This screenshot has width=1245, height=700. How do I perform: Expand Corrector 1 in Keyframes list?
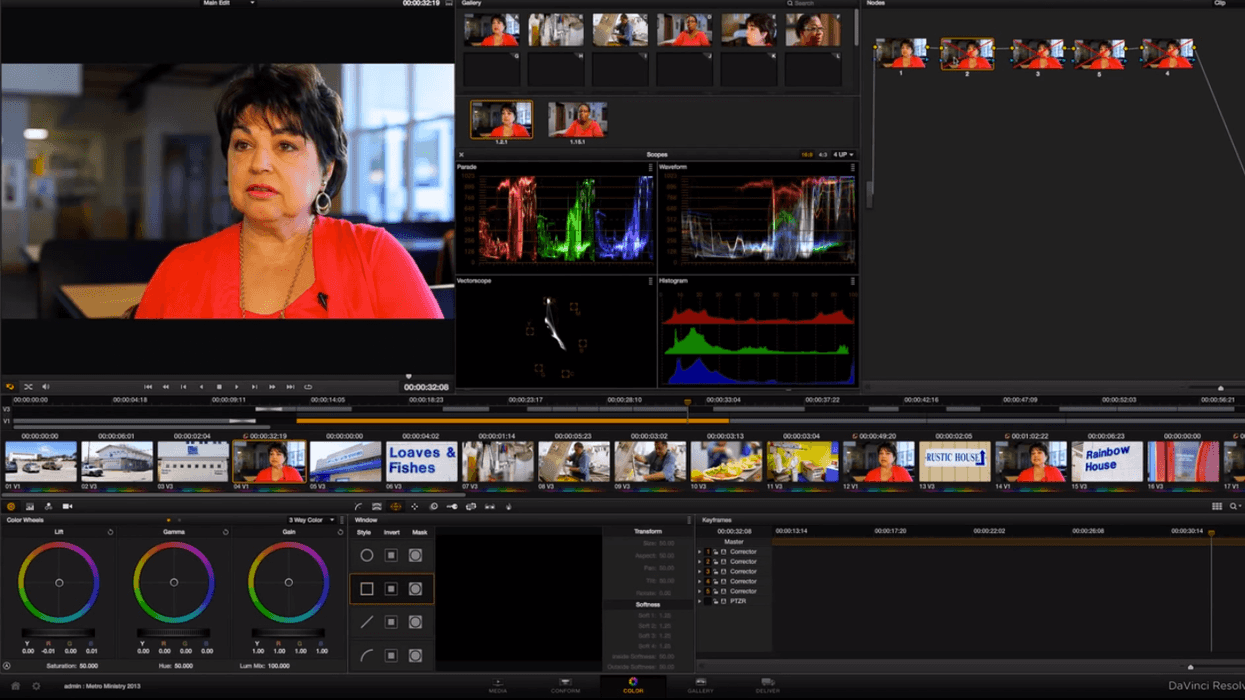pyautogui.click(x=700, y=552)
